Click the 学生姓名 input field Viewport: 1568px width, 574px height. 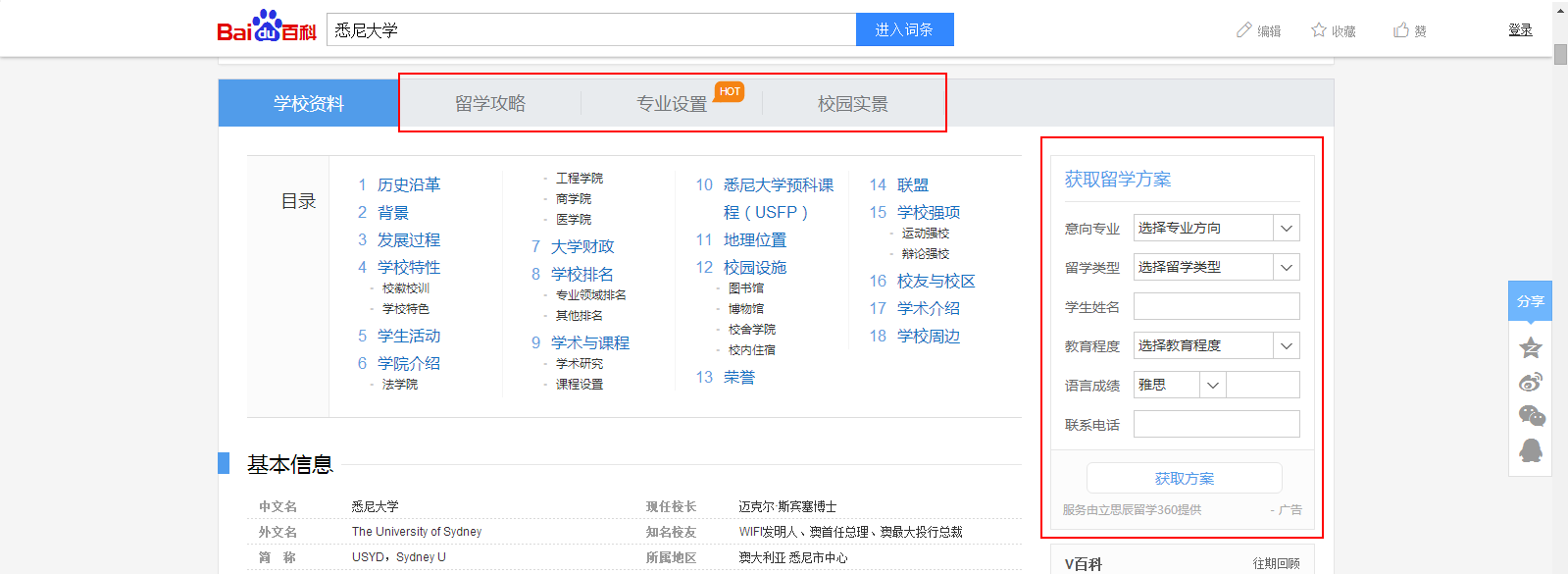1217,306
